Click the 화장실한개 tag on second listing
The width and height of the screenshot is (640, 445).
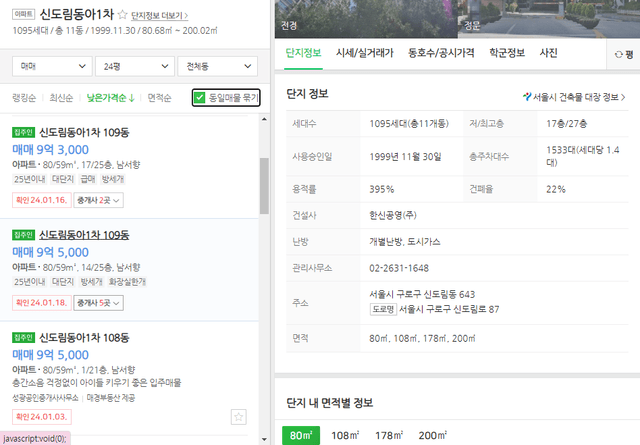(127, 282)
